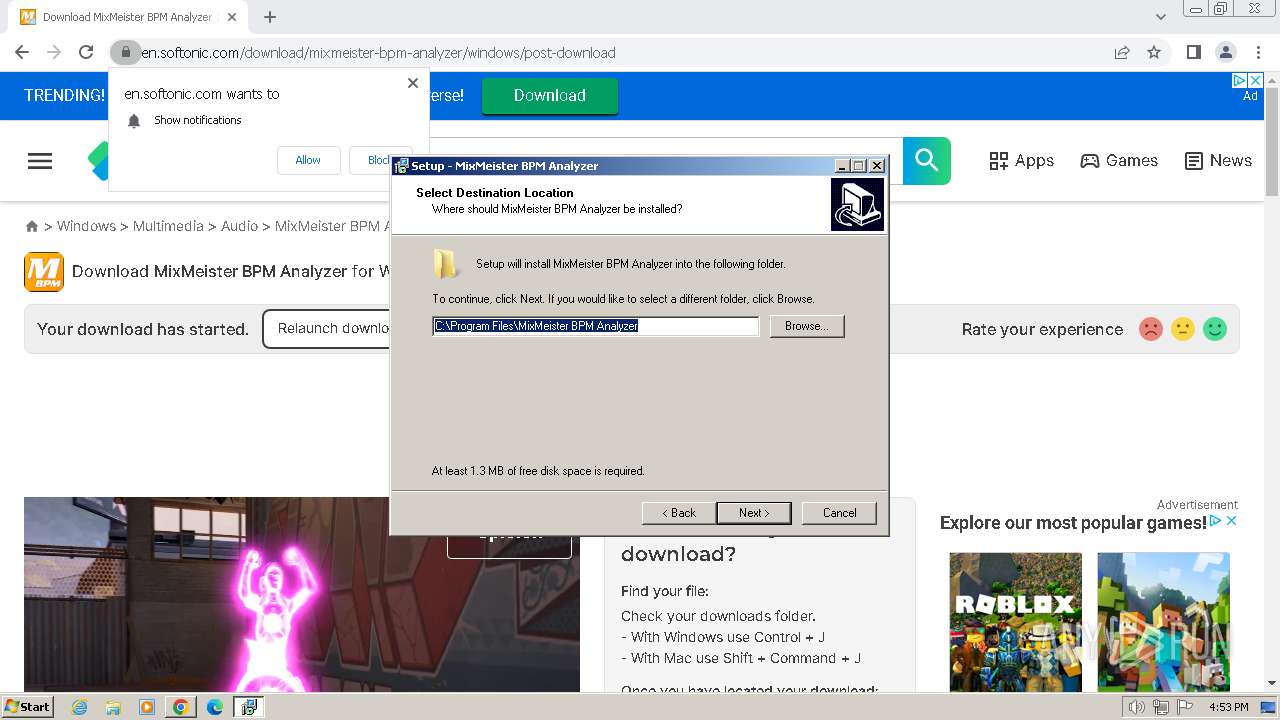Click the MixMeister BPM app logo icon

[44, 272]
